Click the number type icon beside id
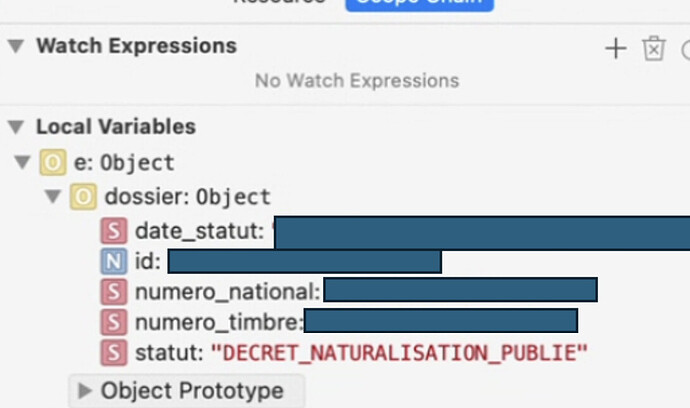Viewport: 690px width, 408px height. 114,261
